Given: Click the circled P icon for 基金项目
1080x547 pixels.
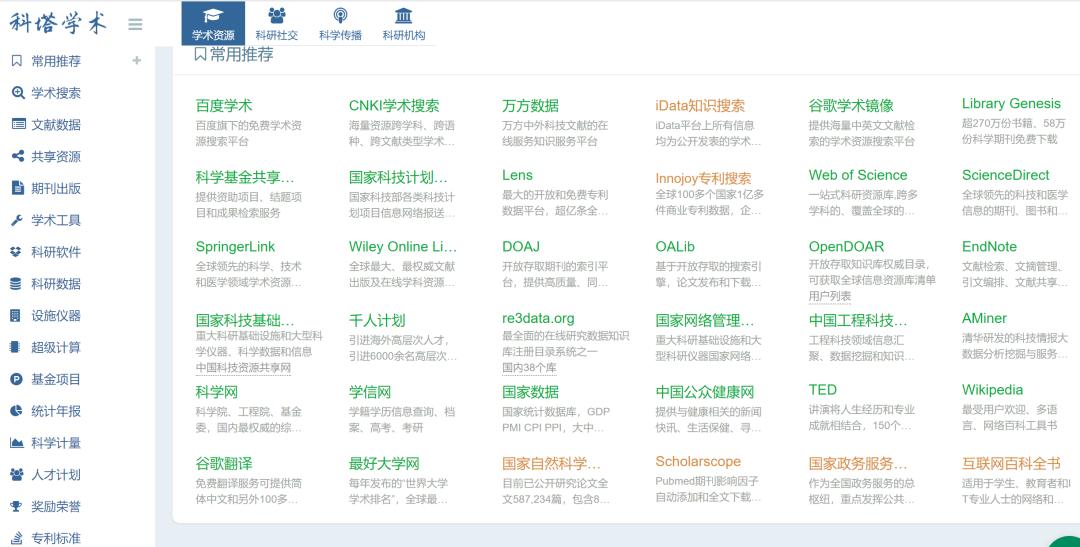Looking at the screenshot, I should (x=17, y=379).
